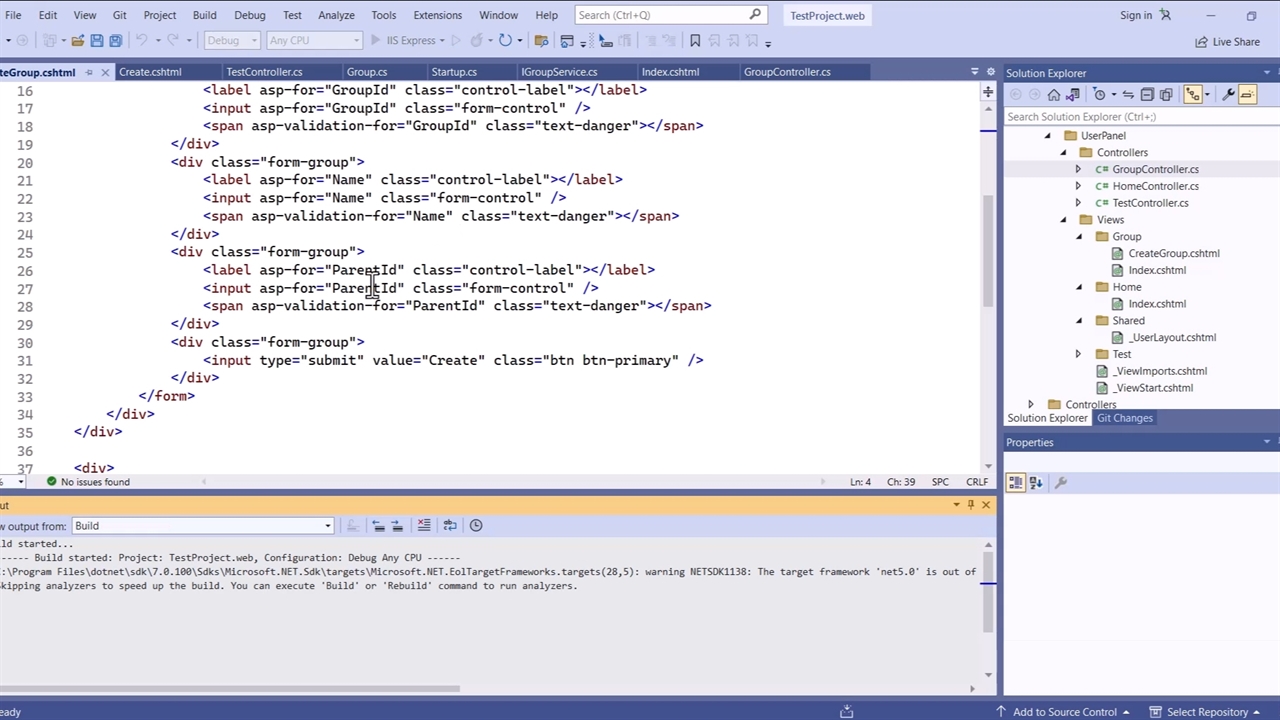Open the Debug menu
This screenshot has width=1280, height=720.
(x=250, y=15)
